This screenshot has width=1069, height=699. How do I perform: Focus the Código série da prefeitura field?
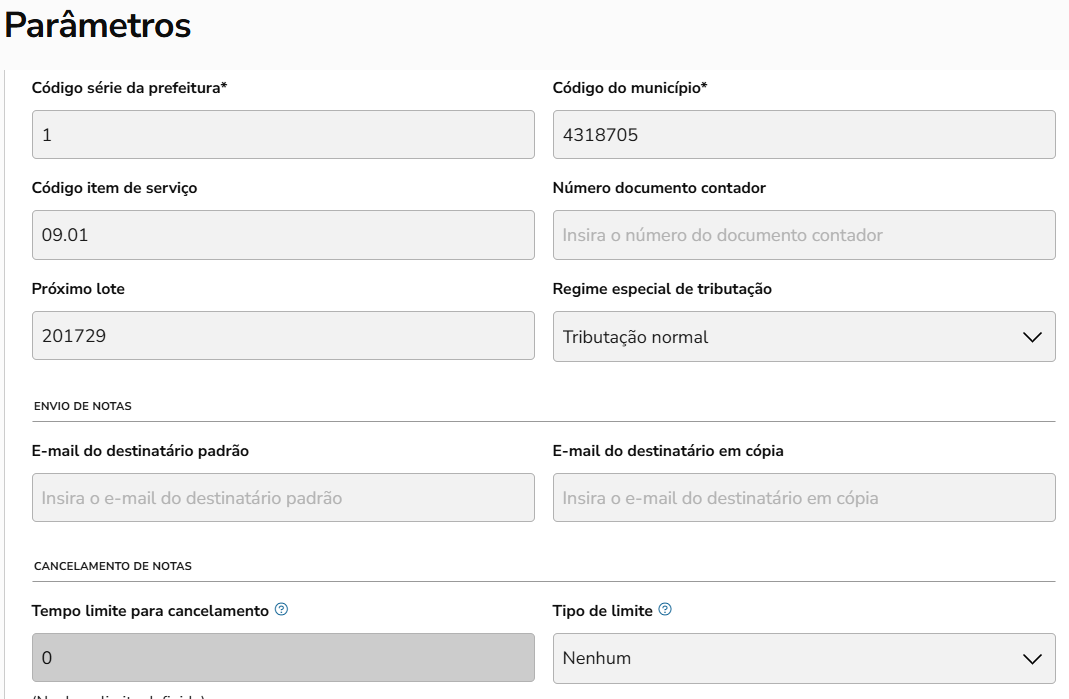[x=283, y=134]
